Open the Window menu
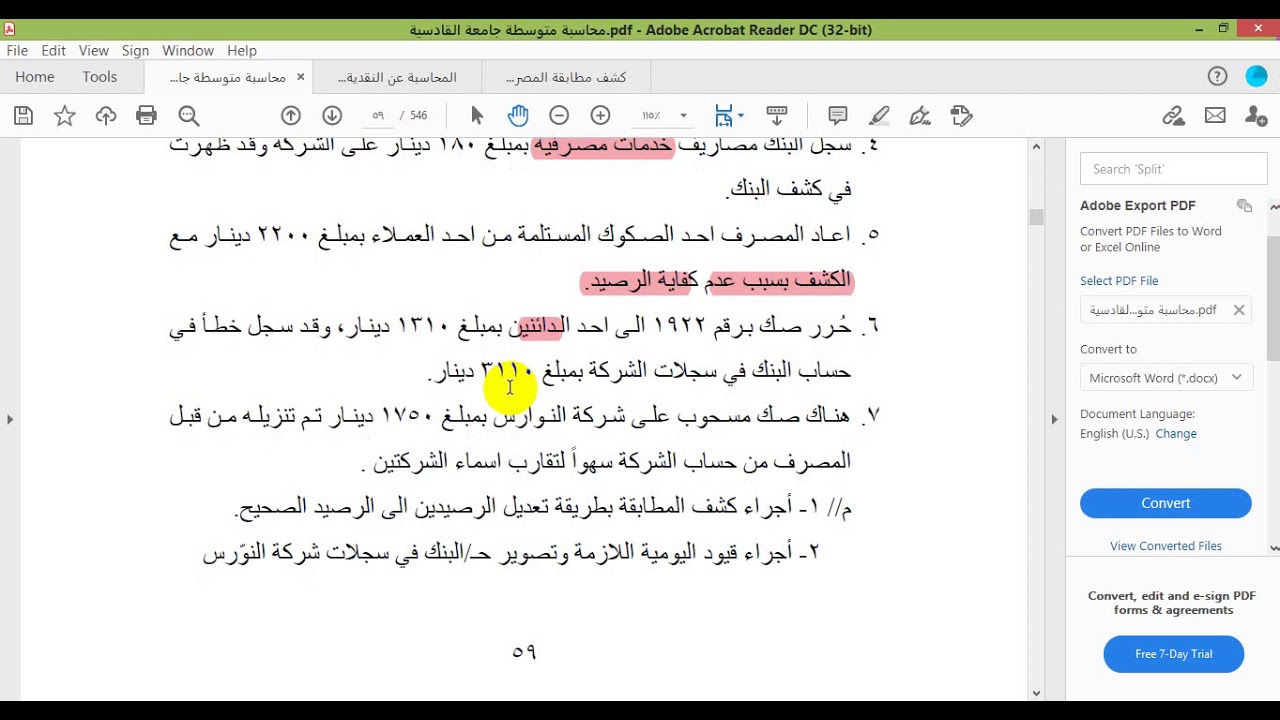 coord(188,50)
